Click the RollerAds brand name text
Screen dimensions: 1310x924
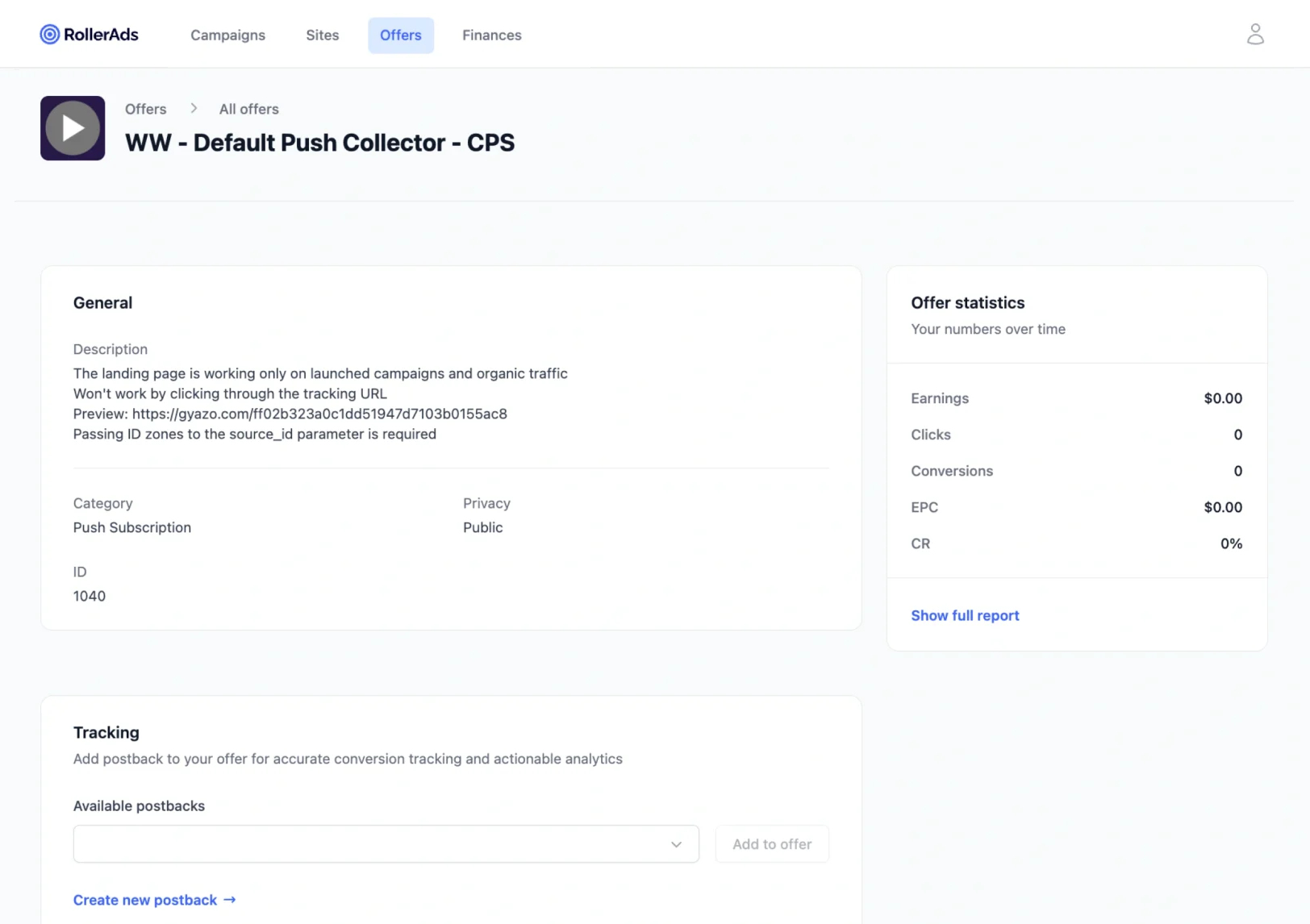coord(102,35)
